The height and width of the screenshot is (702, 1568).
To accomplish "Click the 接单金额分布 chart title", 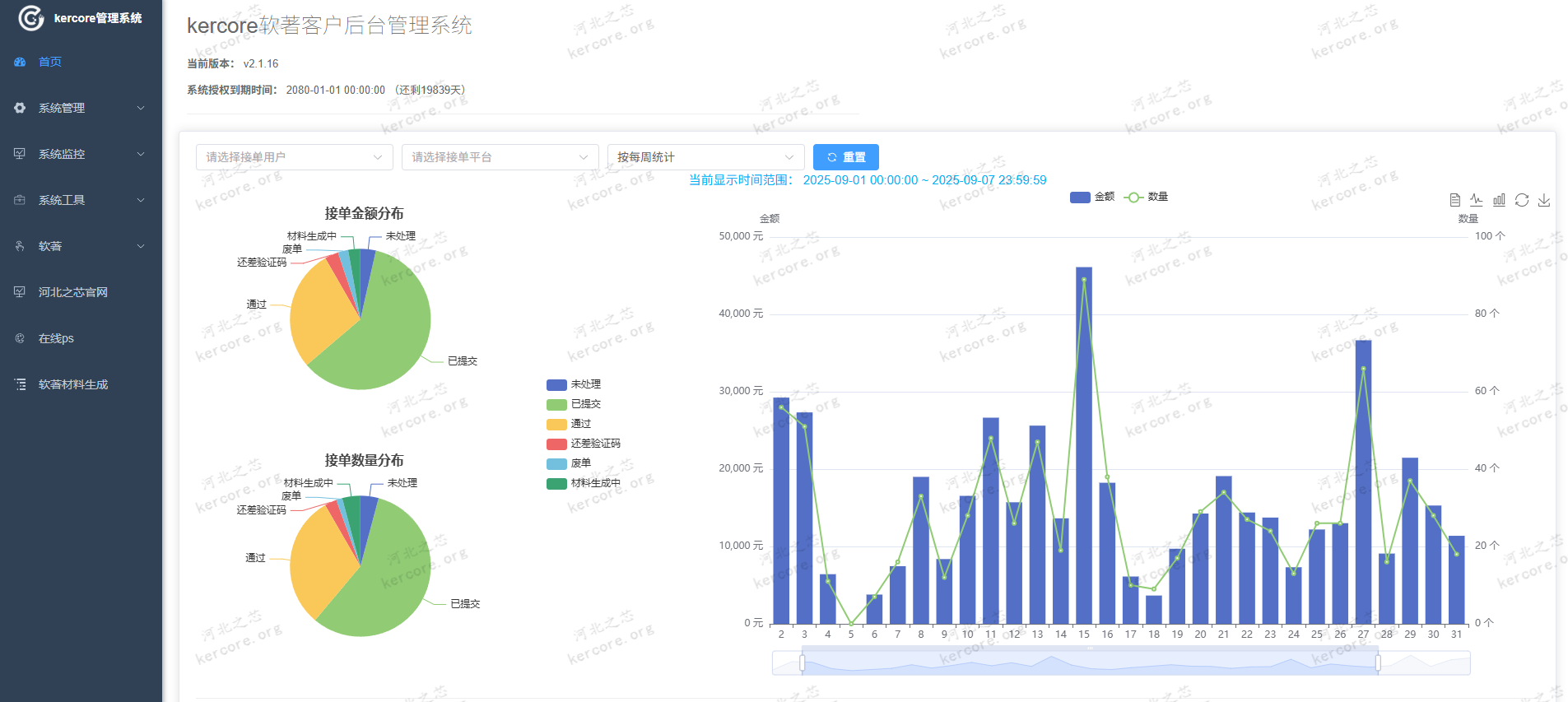I will (x=364, y=213).
